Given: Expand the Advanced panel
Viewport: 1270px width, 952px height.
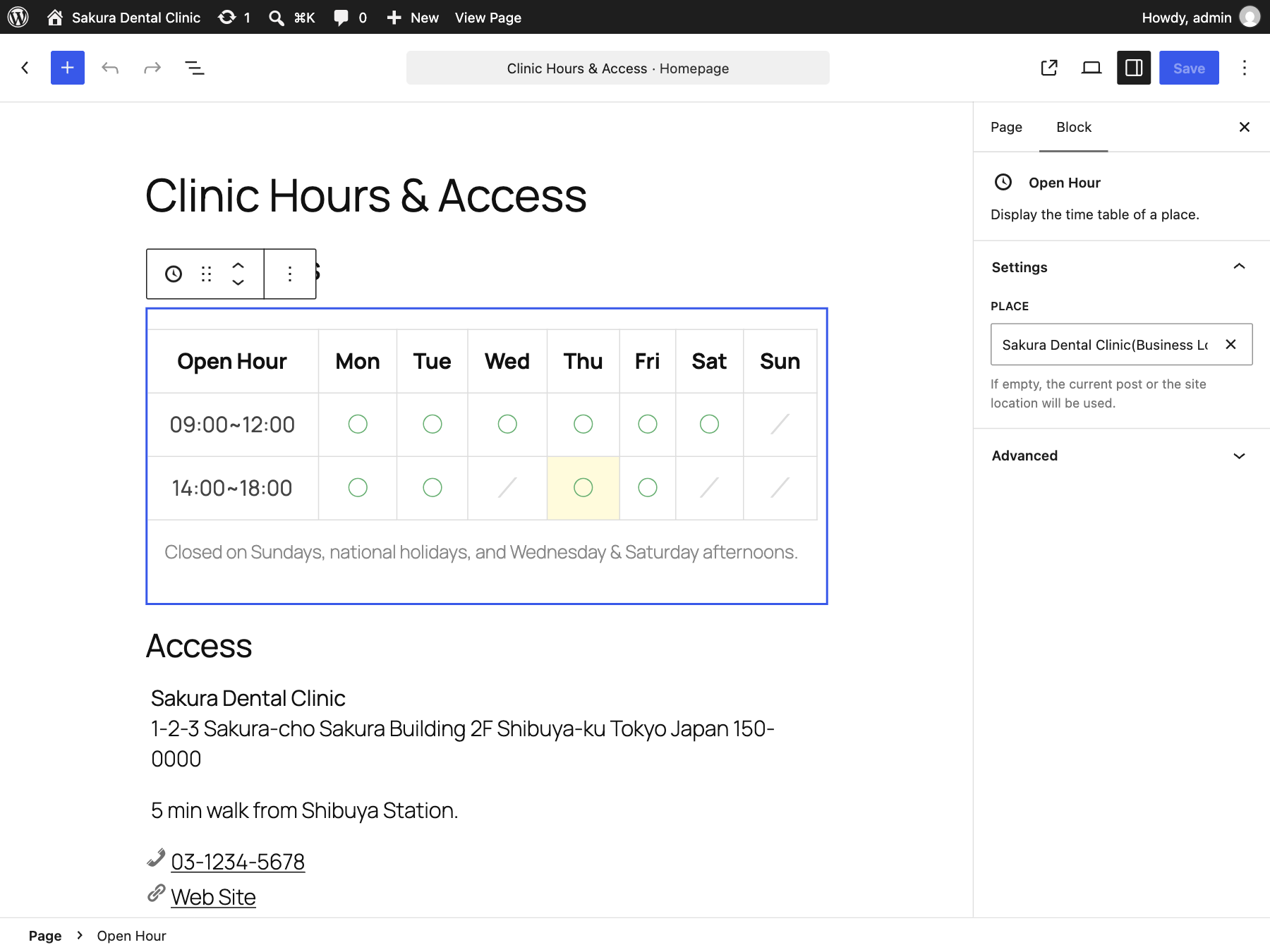Looking at the screenshot, I should 1122,456.
